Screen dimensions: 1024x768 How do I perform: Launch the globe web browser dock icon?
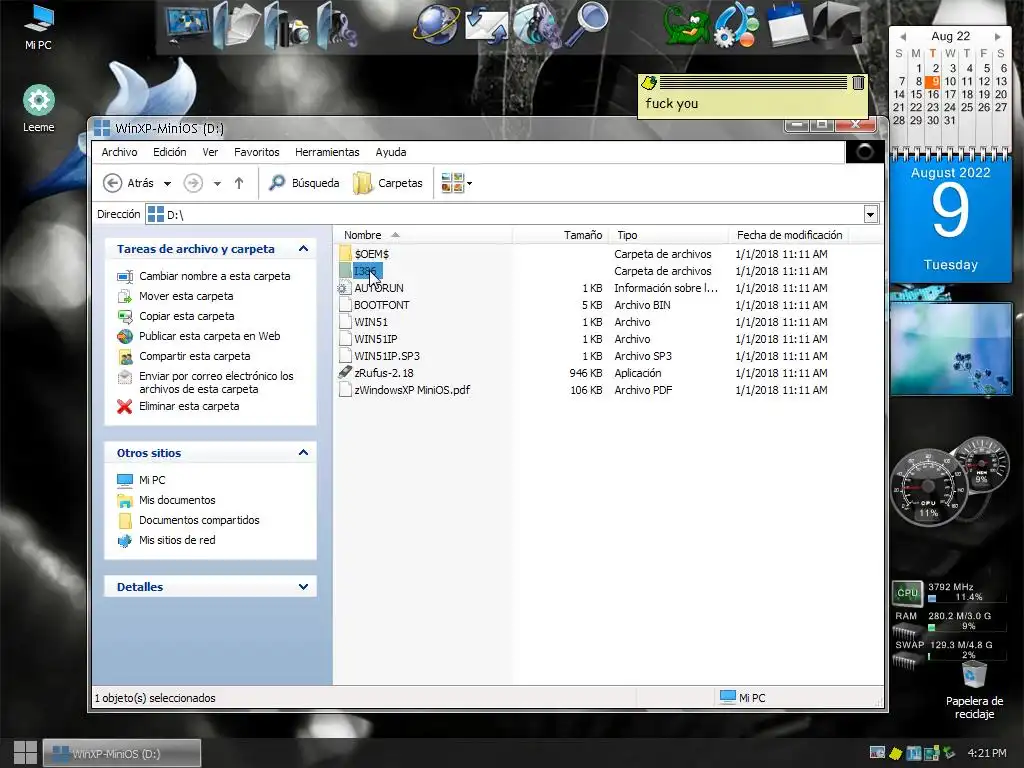click(x=436, y=26)
